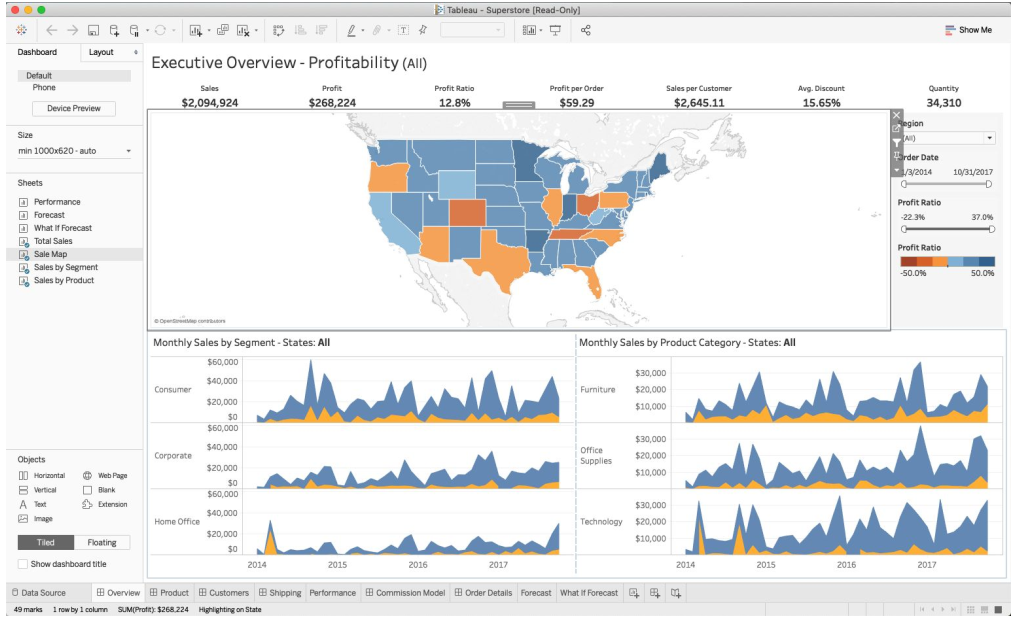Click the Clear Sheet toolbar icon
This screenshot has width=1026, height=626.
click(x=243, y=30)
